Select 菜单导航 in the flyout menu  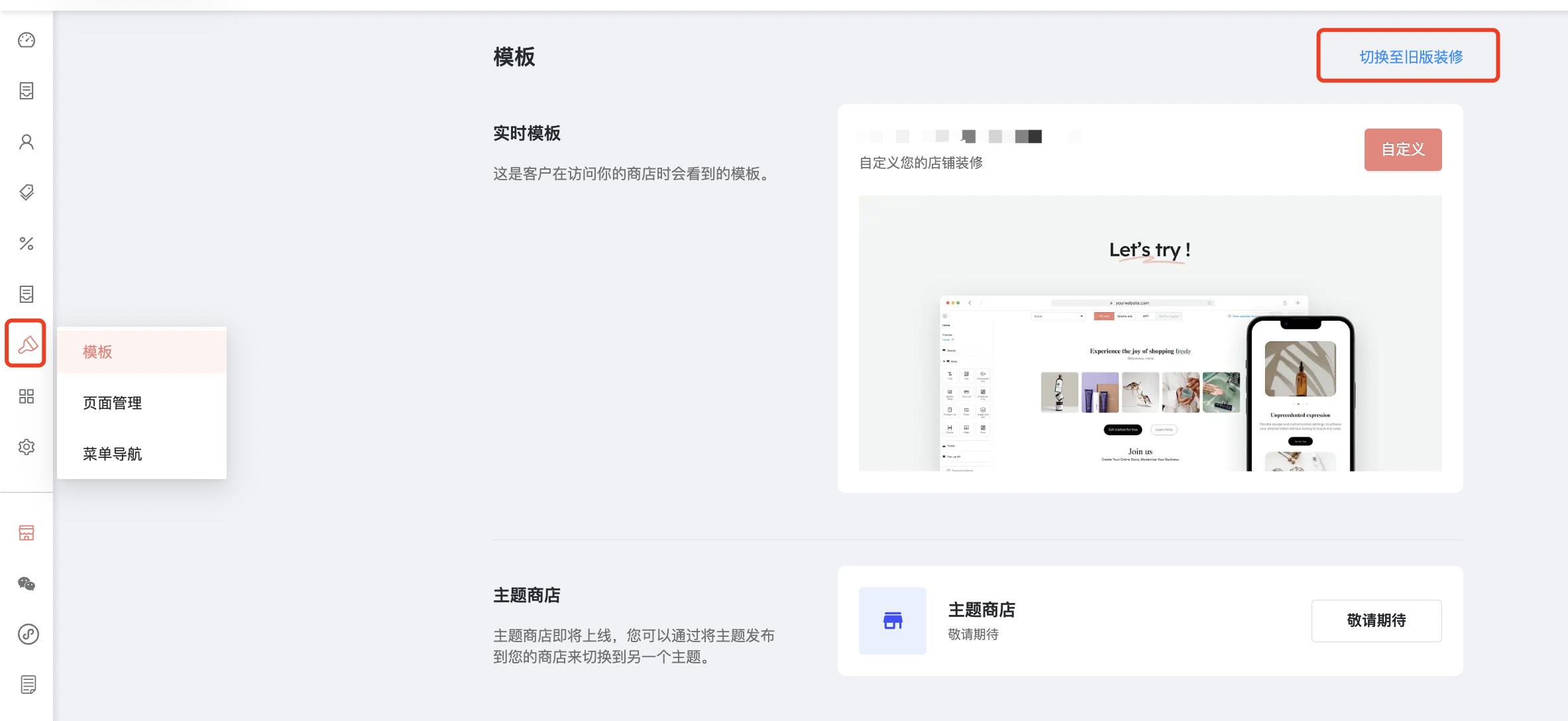point(142,454)
